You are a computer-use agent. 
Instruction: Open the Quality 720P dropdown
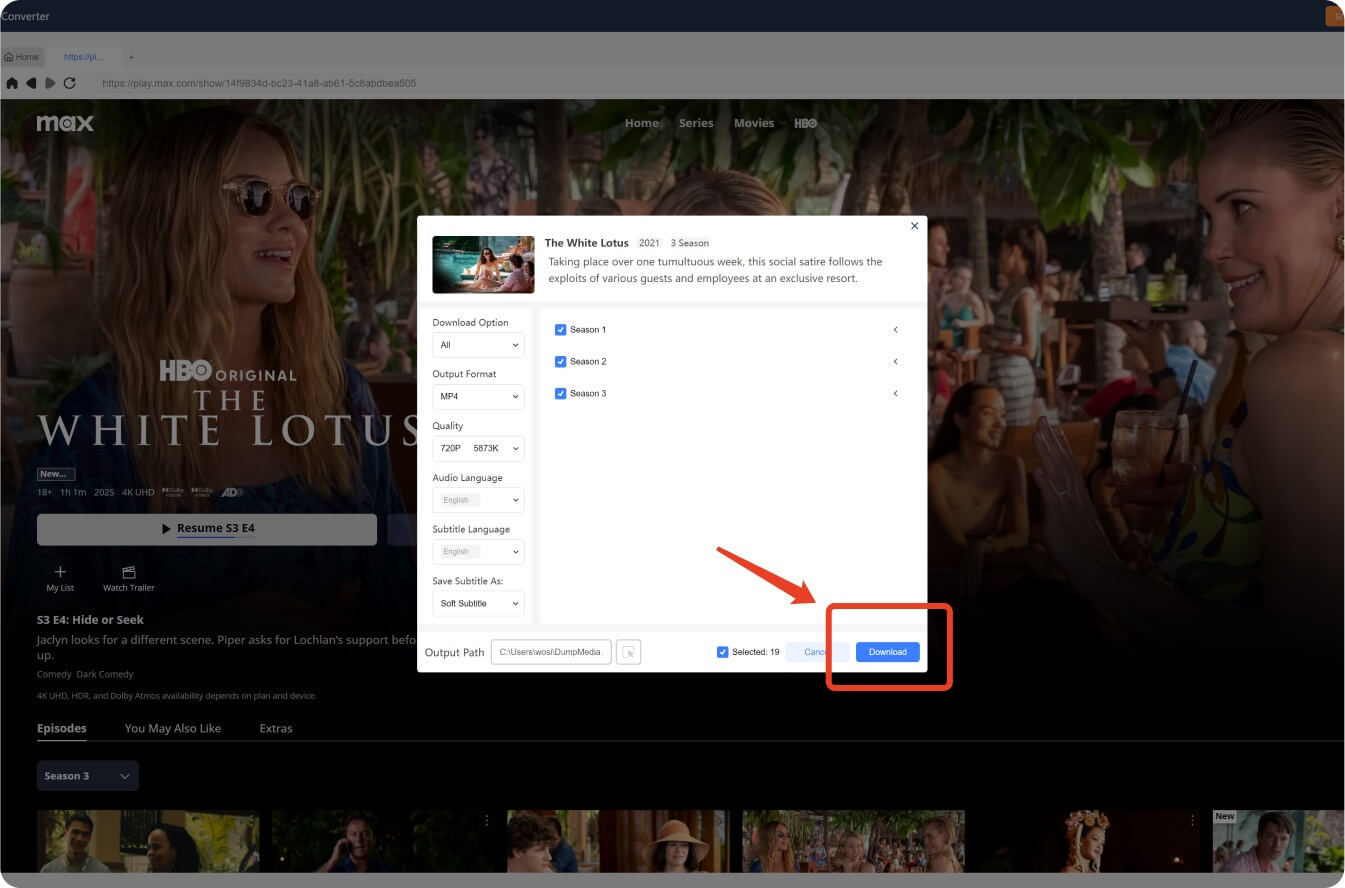click(478, 448)
